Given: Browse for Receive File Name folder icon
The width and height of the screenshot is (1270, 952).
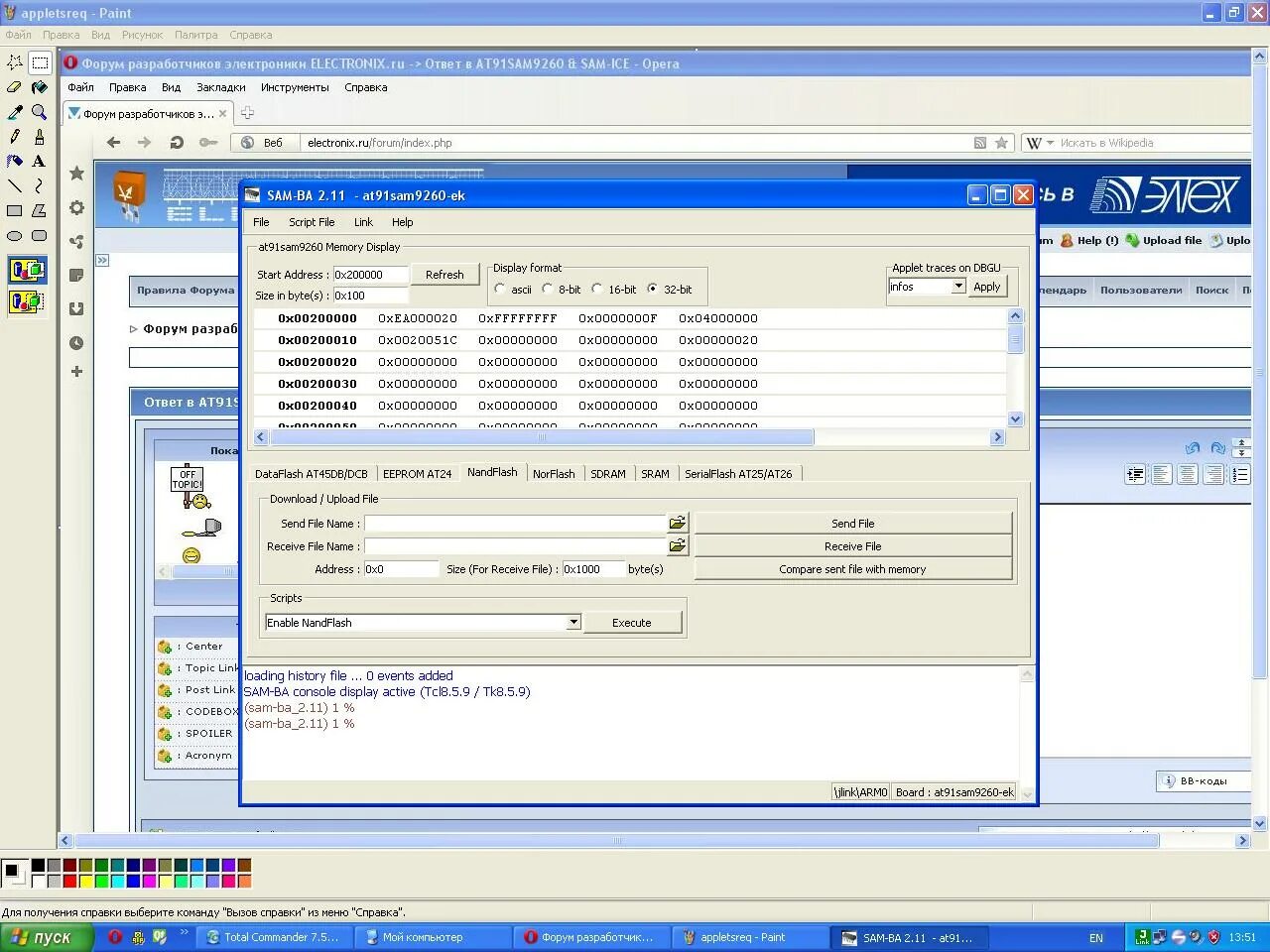Looking at the screenshot, I should [x=678, y=545].
